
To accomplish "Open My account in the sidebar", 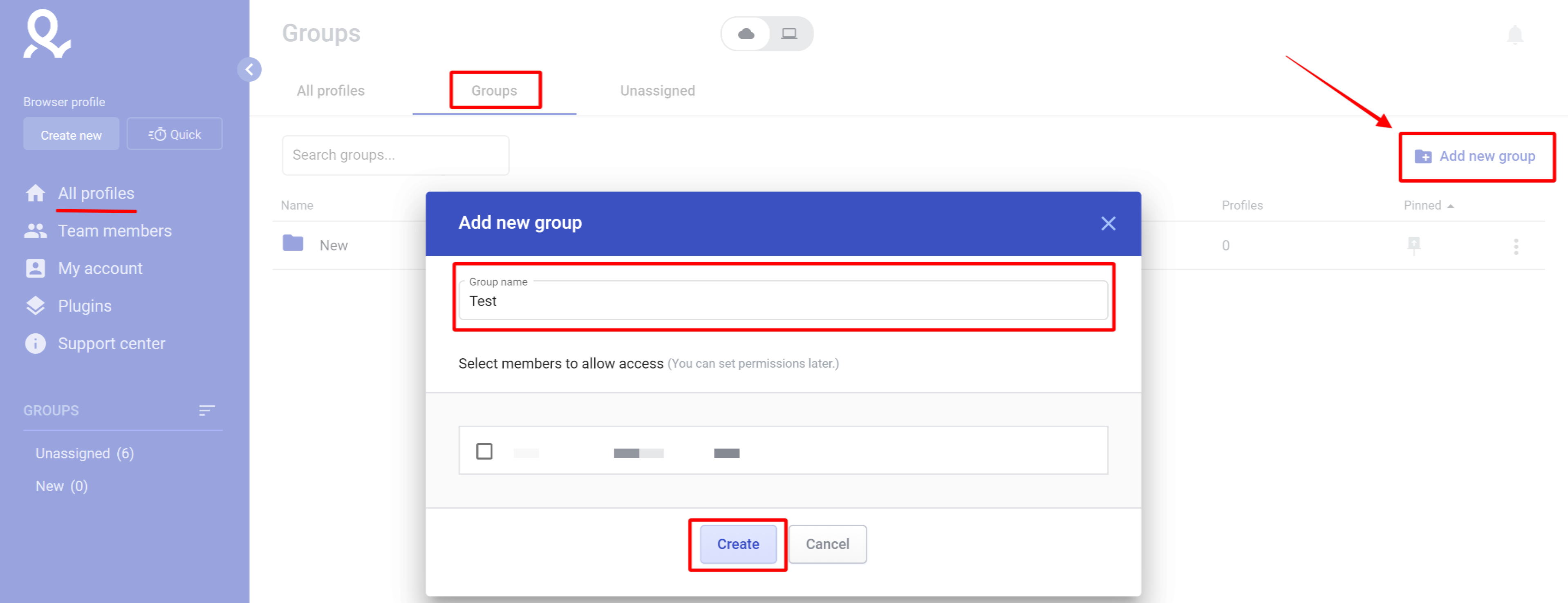I will (100, 268).
